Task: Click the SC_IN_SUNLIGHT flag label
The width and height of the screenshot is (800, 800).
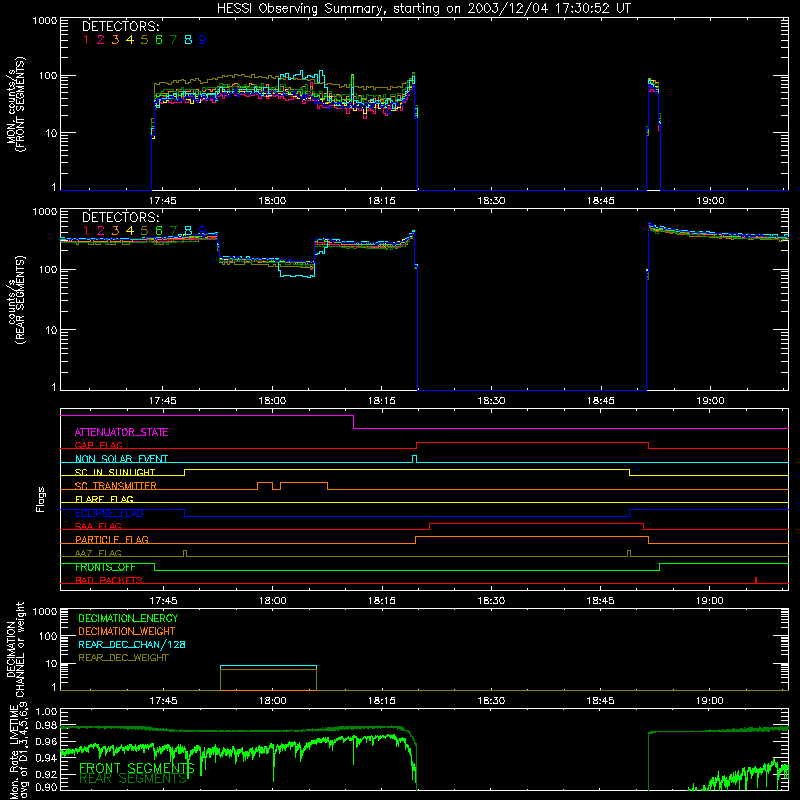Action: [x=115, y=472]
